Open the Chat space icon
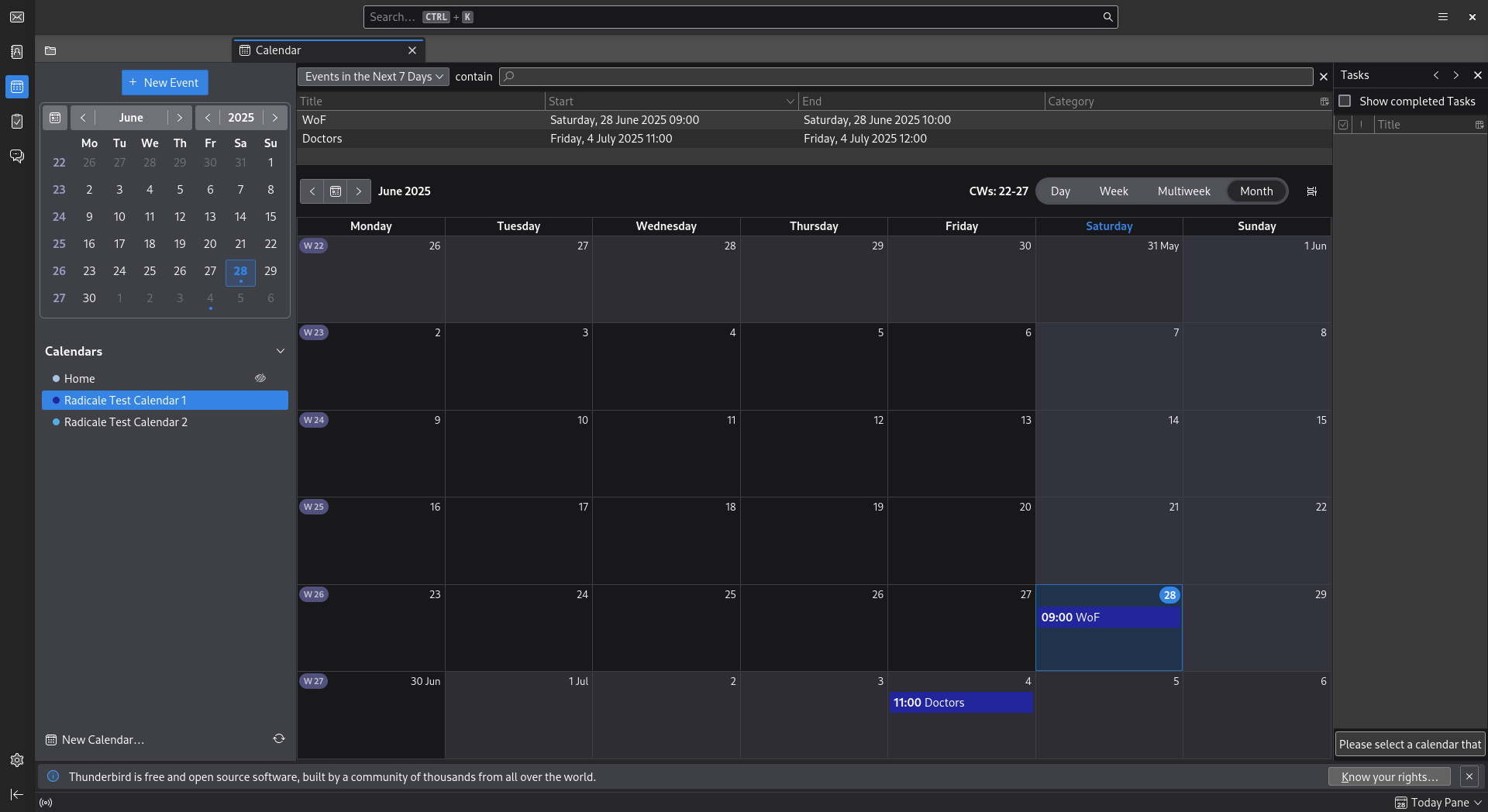Screen dimensions: 1488x812 (17, 157)
